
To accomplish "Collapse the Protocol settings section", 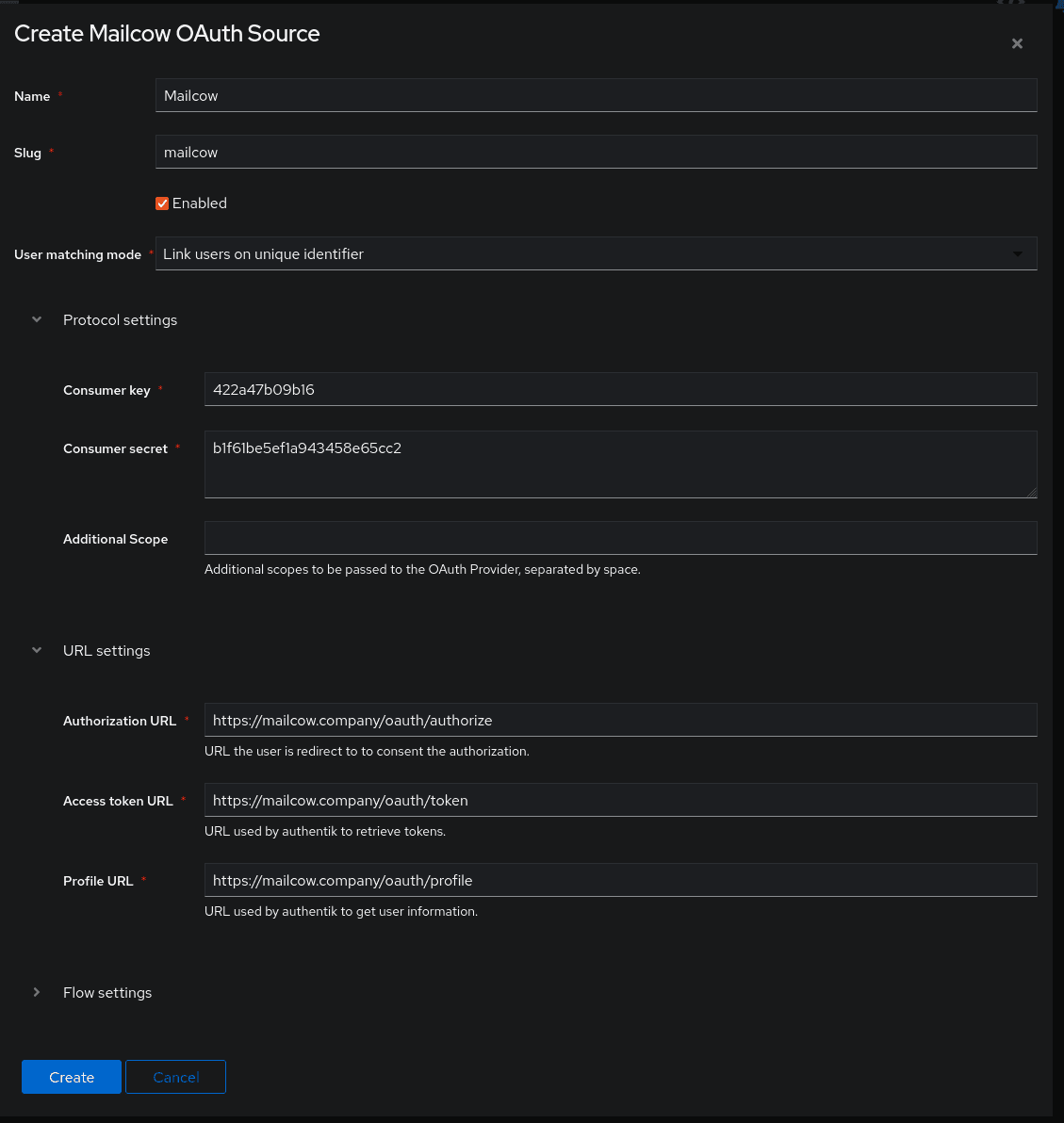I will pos(37,320).
